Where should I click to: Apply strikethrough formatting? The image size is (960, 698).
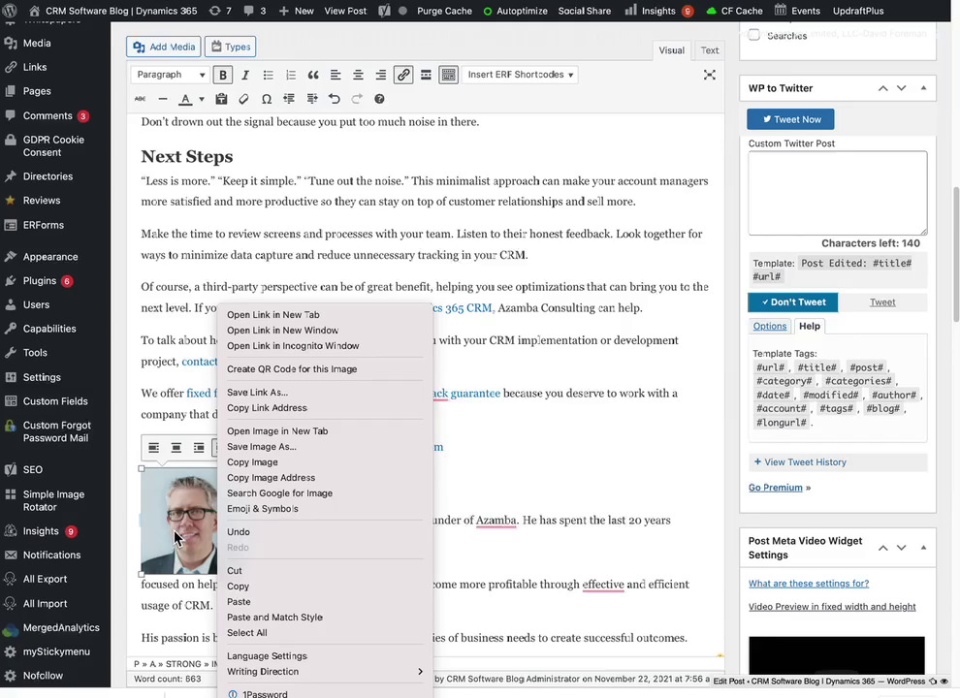pos(140,99)
